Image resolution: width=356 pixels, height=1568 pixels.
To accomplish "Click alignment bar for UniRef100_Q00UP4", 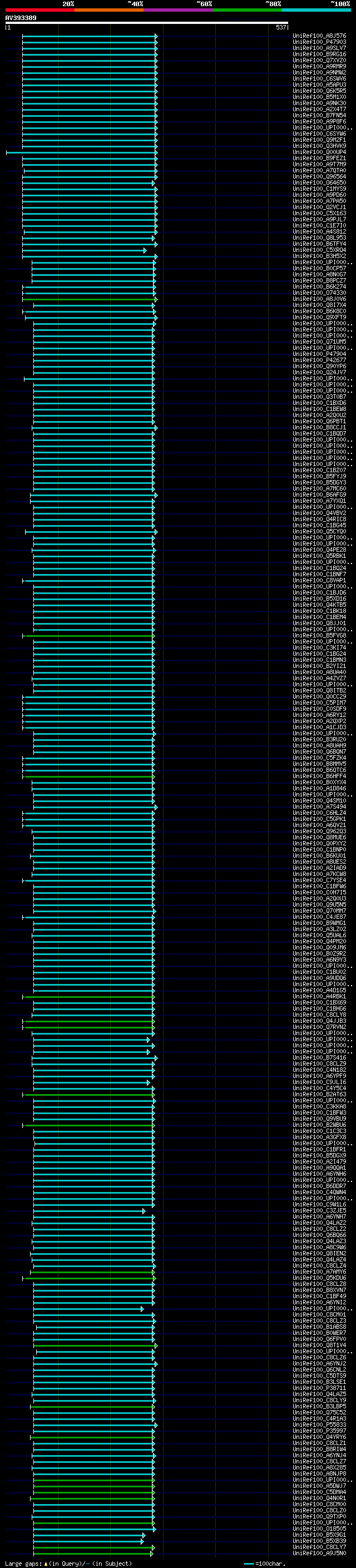I will pos(82,152).
